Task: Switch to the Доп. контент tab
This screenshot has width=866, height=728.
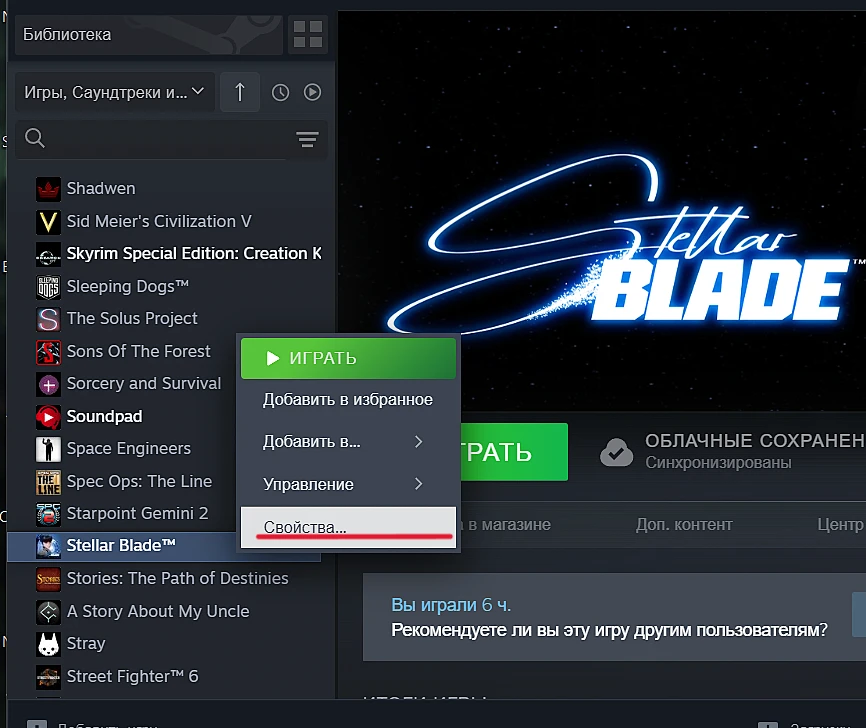Action: tap(684, 524)
